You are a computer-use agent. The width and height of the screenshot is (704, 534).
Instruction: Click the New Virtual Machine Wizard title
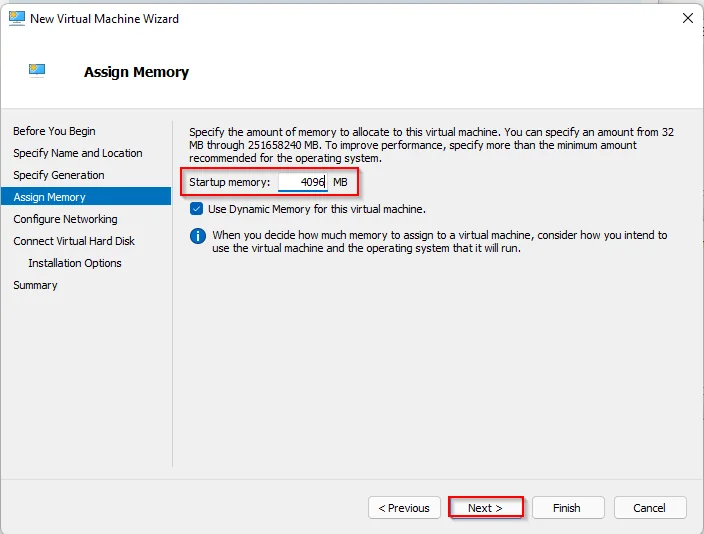[104, 19]
